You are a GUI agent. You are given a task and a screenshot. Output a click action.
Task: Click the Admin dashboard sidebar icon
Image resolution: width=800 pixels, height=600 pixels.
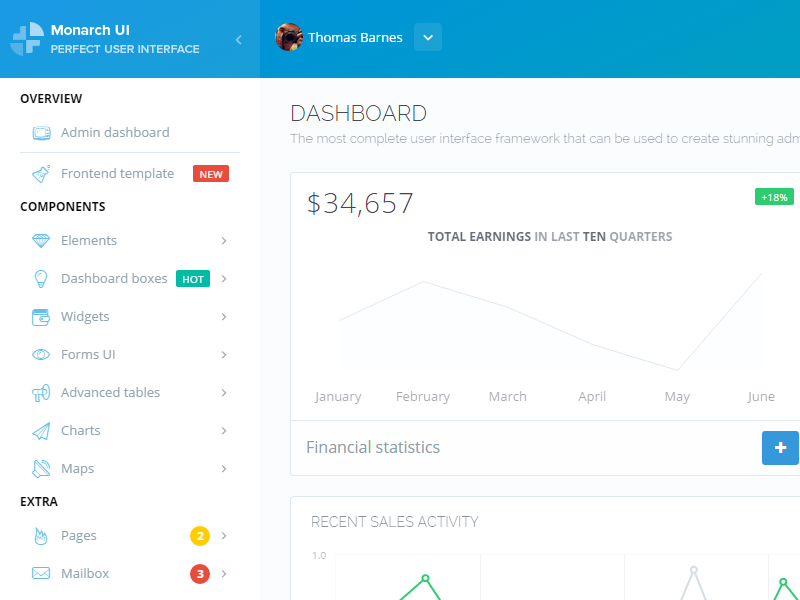40,132
